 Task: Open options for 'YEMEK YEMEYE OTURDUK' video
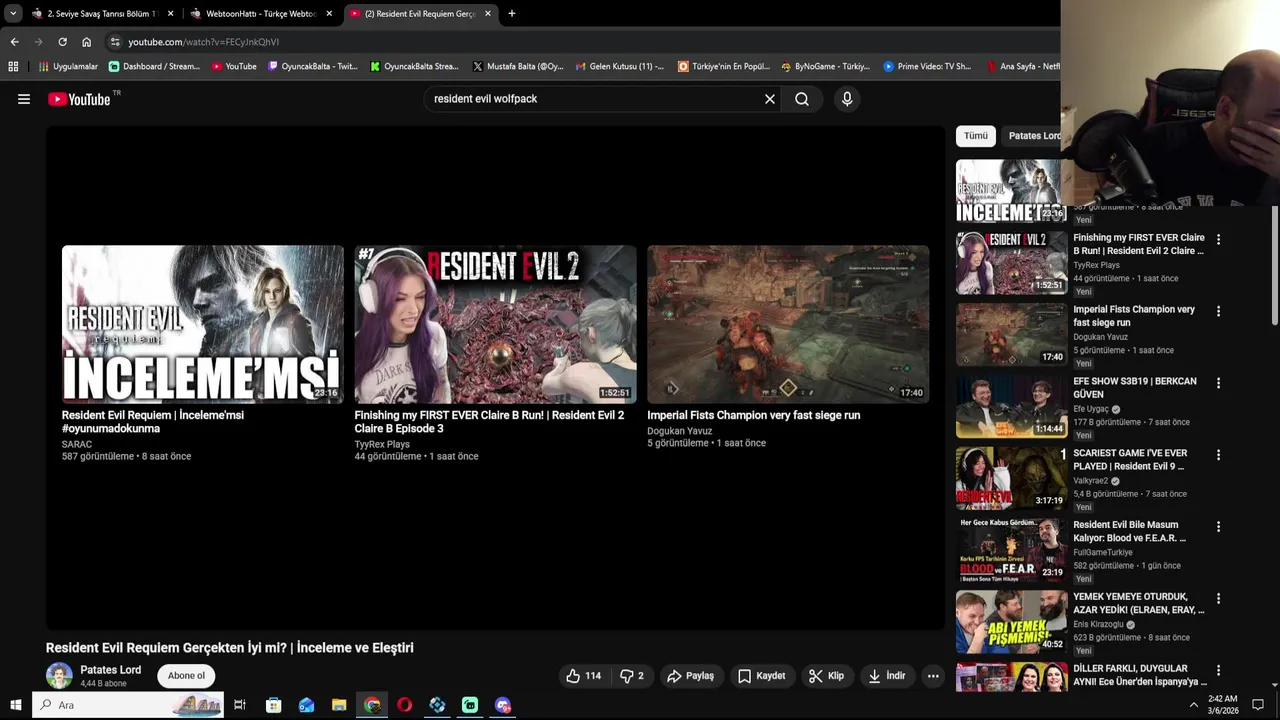(x=1218, y=599)
